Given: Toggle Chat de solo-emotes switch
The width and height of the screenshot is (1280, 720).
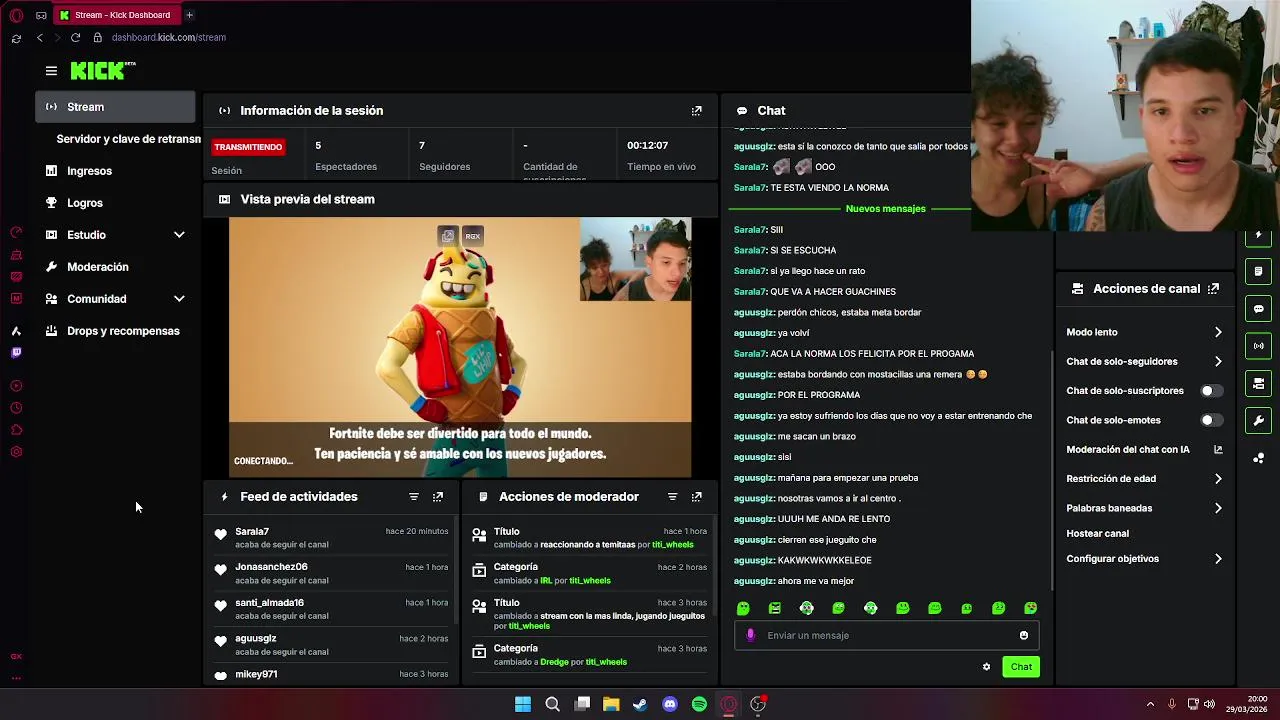Looking at the screenshot, I should point(1211,421).
